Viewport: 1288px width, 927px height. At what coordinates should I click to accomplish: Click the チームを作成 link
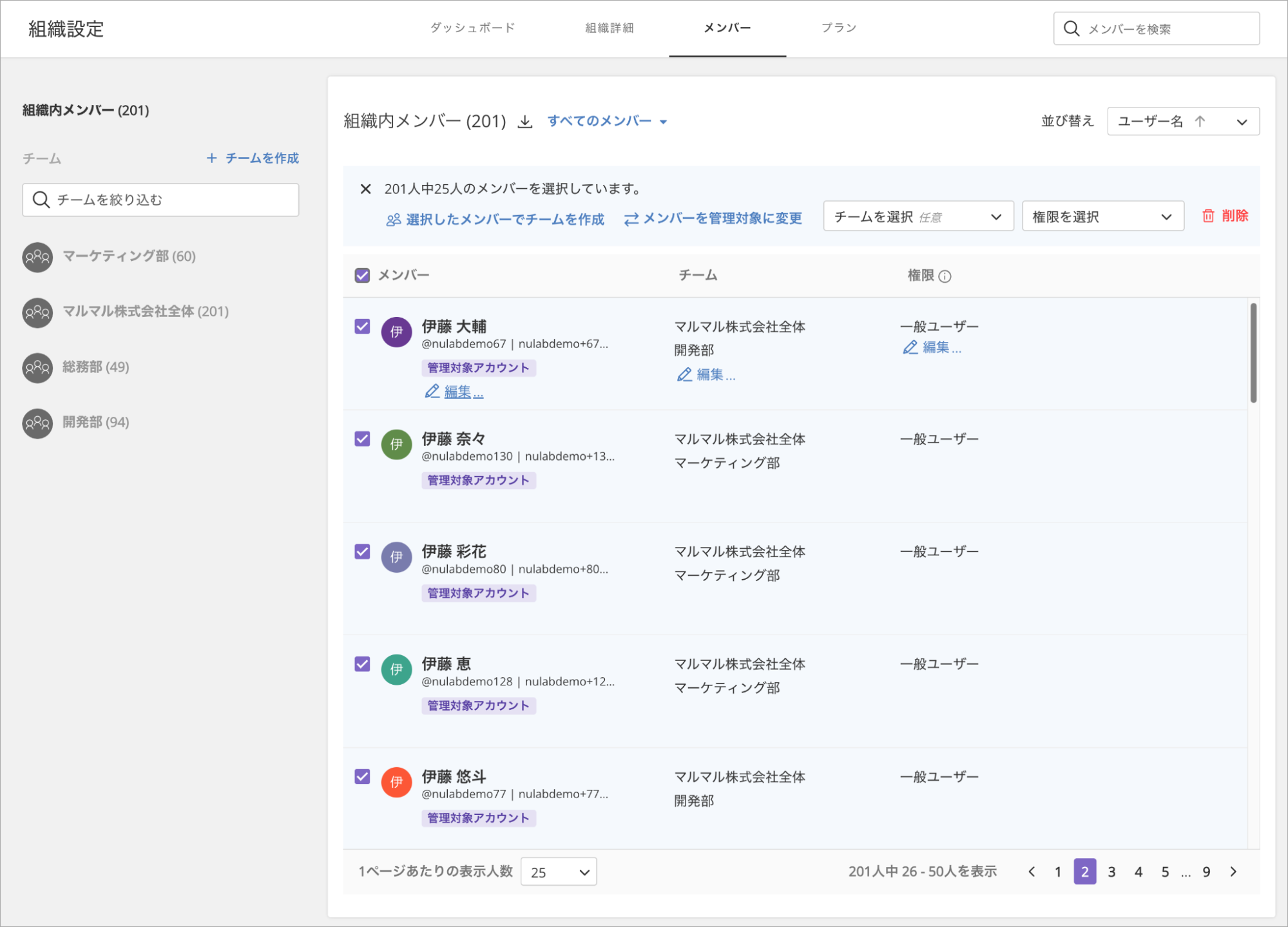pos(253,158)
